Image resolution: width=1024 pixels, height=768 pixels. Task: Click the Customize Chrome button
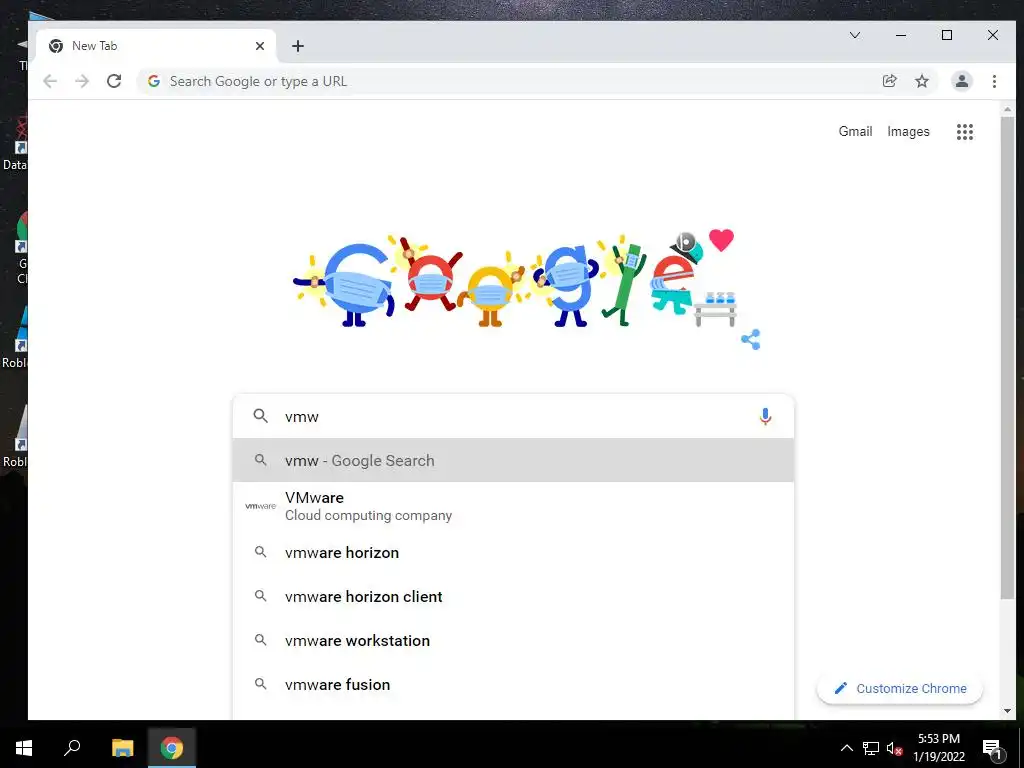coord(900,688)
